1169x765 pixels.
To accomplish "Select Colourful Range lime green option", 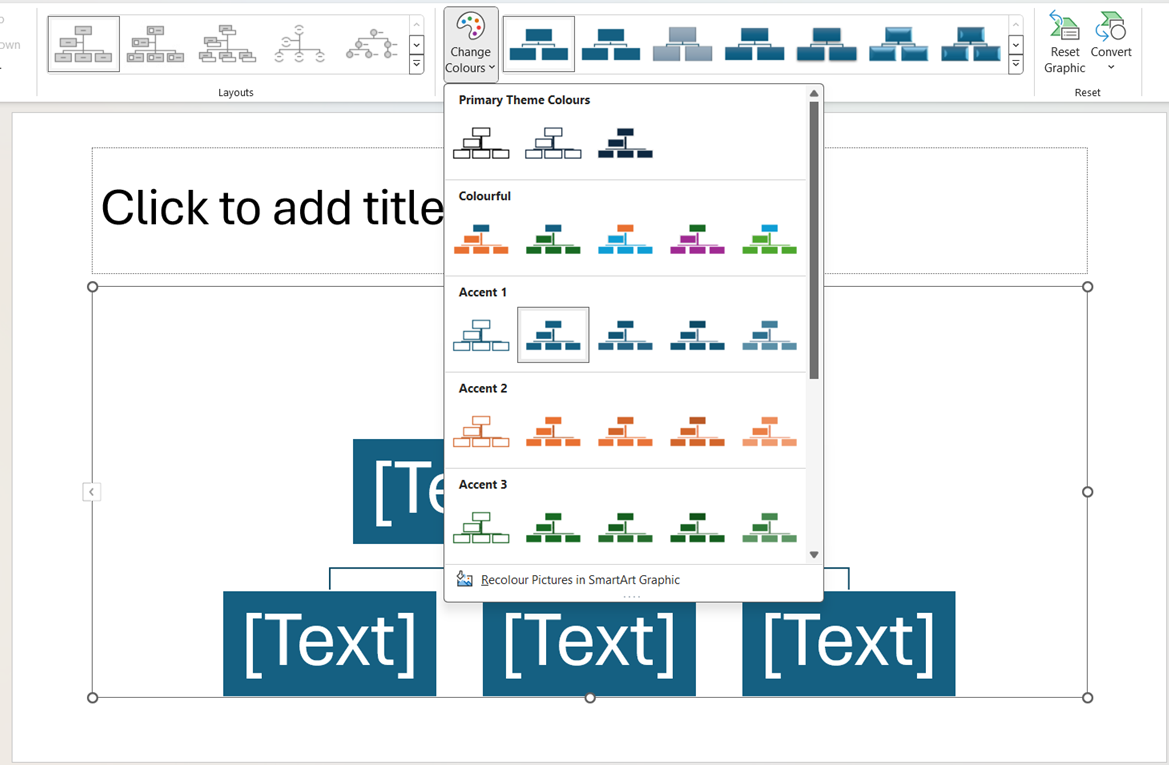I will pos(769,239).
